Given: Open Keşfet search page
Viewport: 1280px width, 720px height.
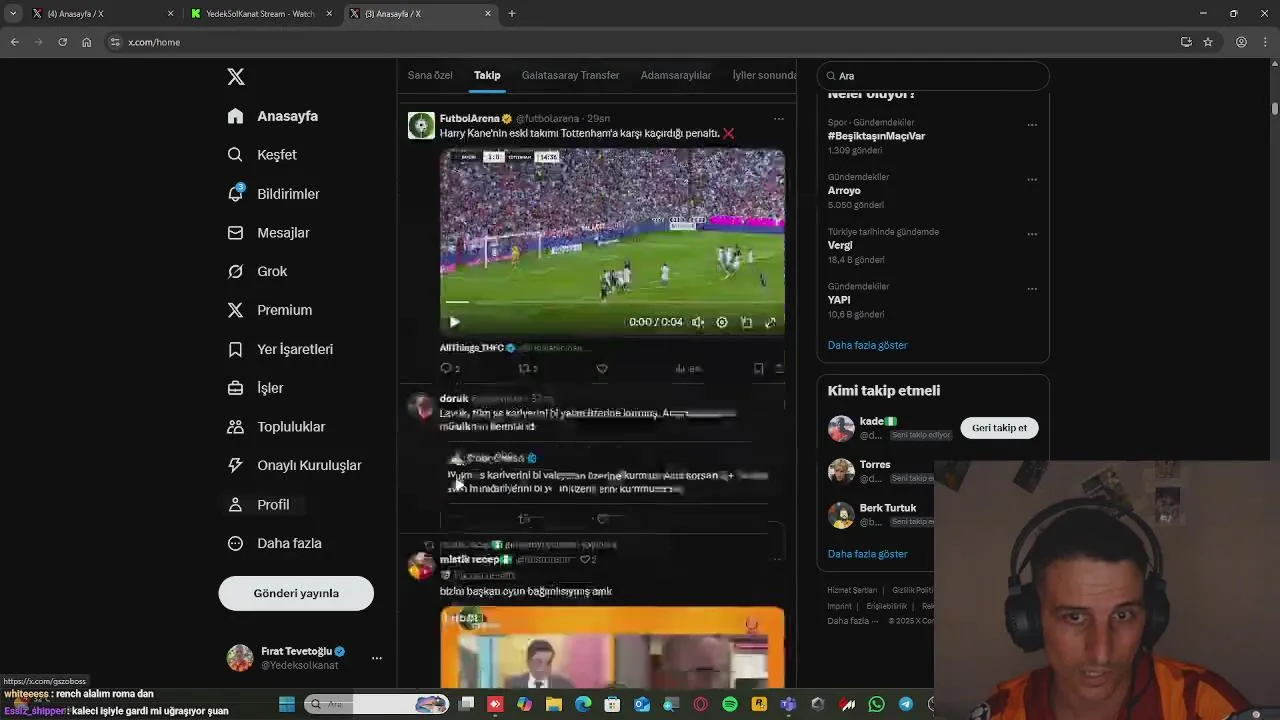Looking at the screenshot, I should [x=262, y=155].
